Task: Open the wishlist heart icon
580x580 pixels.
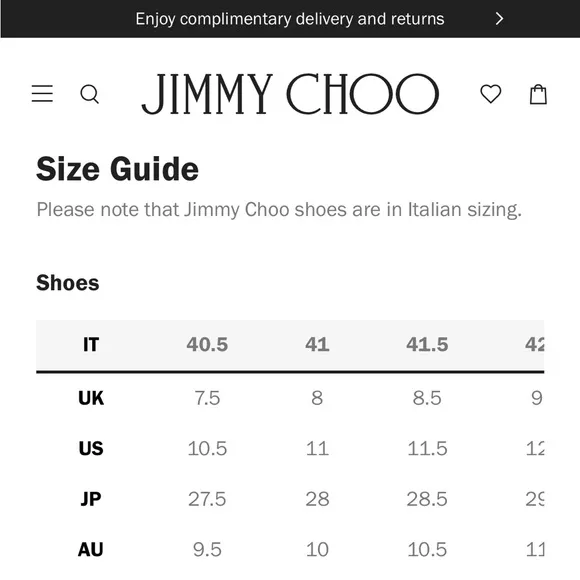Action: [x=490, y=94]
